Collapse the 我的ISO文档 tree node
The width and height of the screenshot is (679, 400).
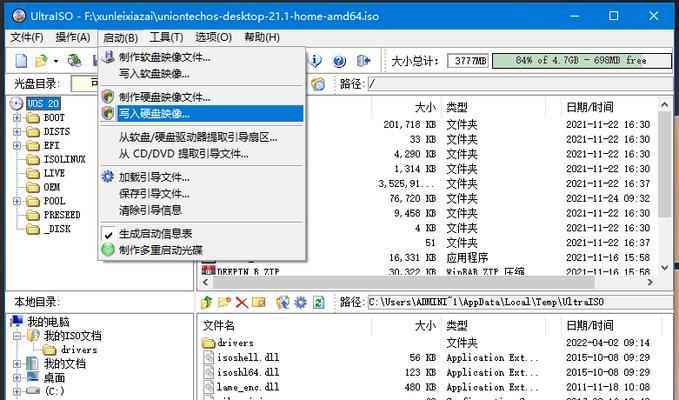16,336
